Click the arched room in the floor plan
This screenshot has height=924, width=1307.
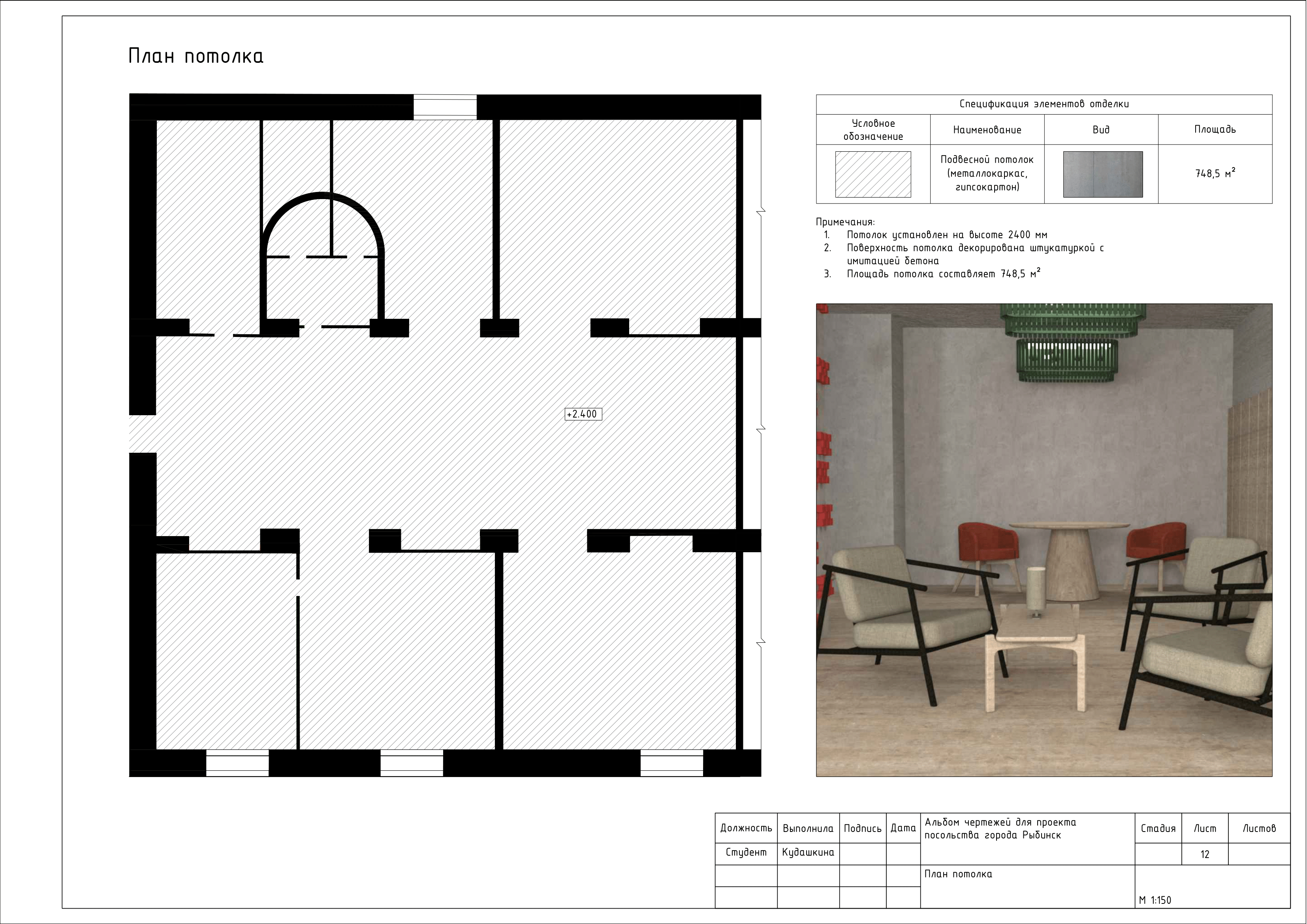tap(322, 267)
